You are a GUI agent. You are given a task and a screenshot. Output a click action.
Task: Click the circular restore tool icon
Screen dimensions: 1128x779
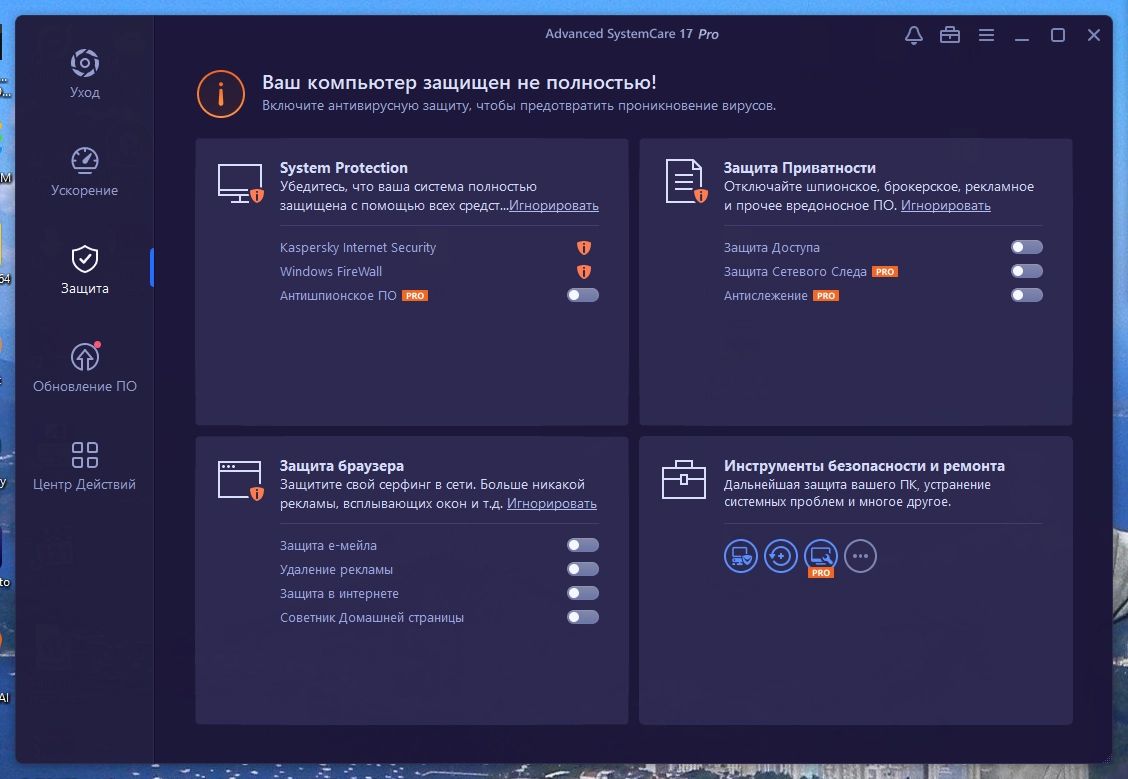coord(780,556)
